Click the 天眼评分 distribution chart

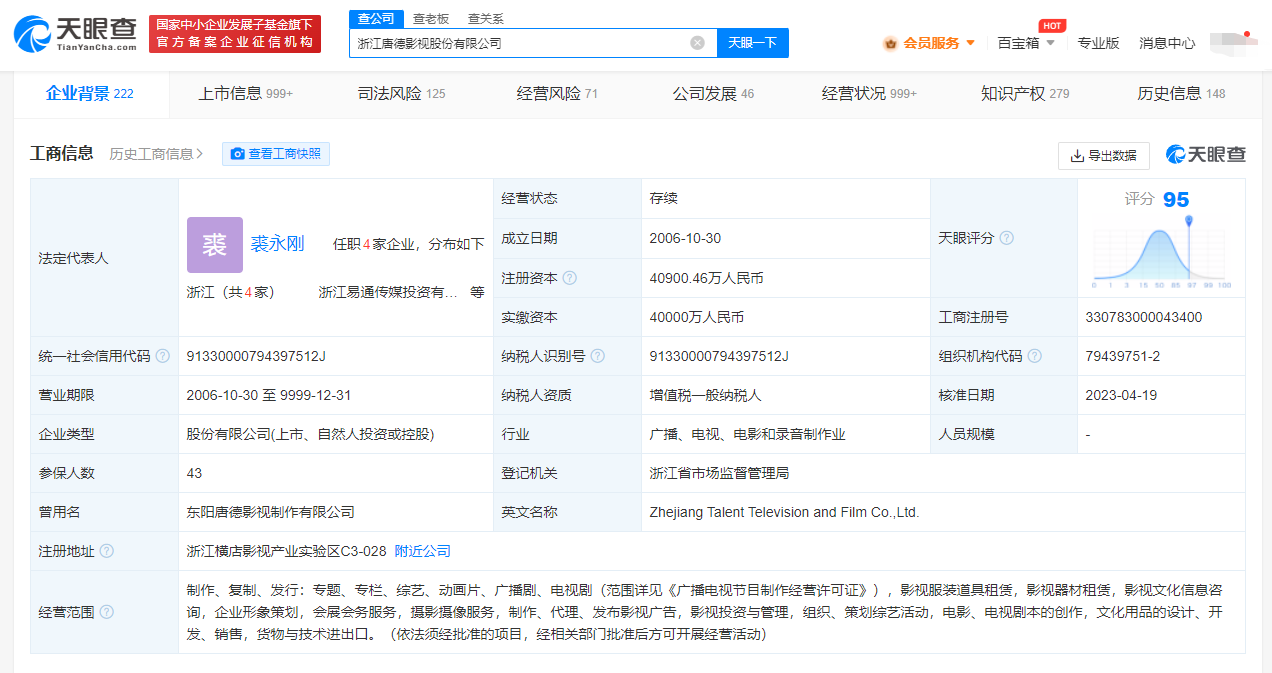[1161, 254]
